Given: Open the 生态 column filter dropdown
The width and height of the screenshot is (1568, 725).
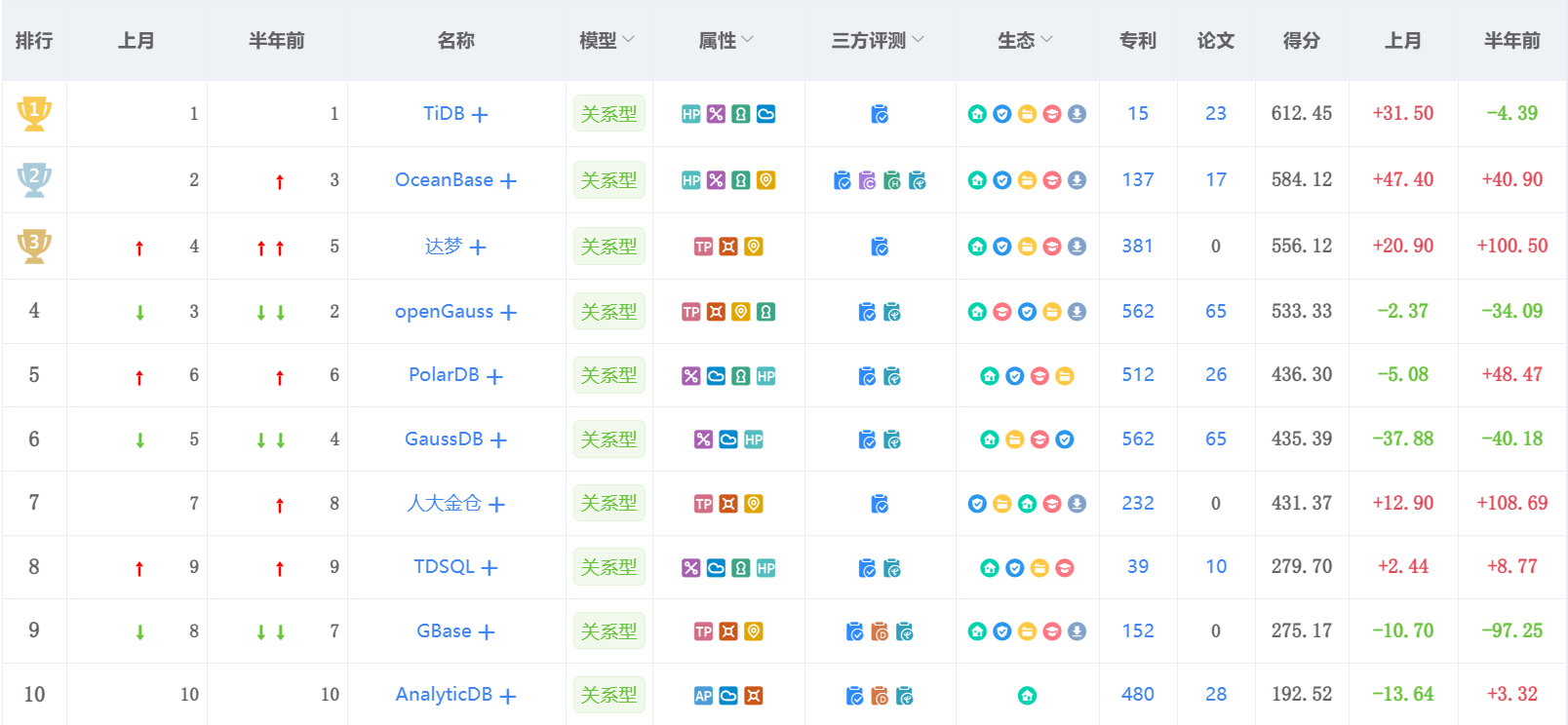Looking at the screenshot, I should click(1046, 40).
